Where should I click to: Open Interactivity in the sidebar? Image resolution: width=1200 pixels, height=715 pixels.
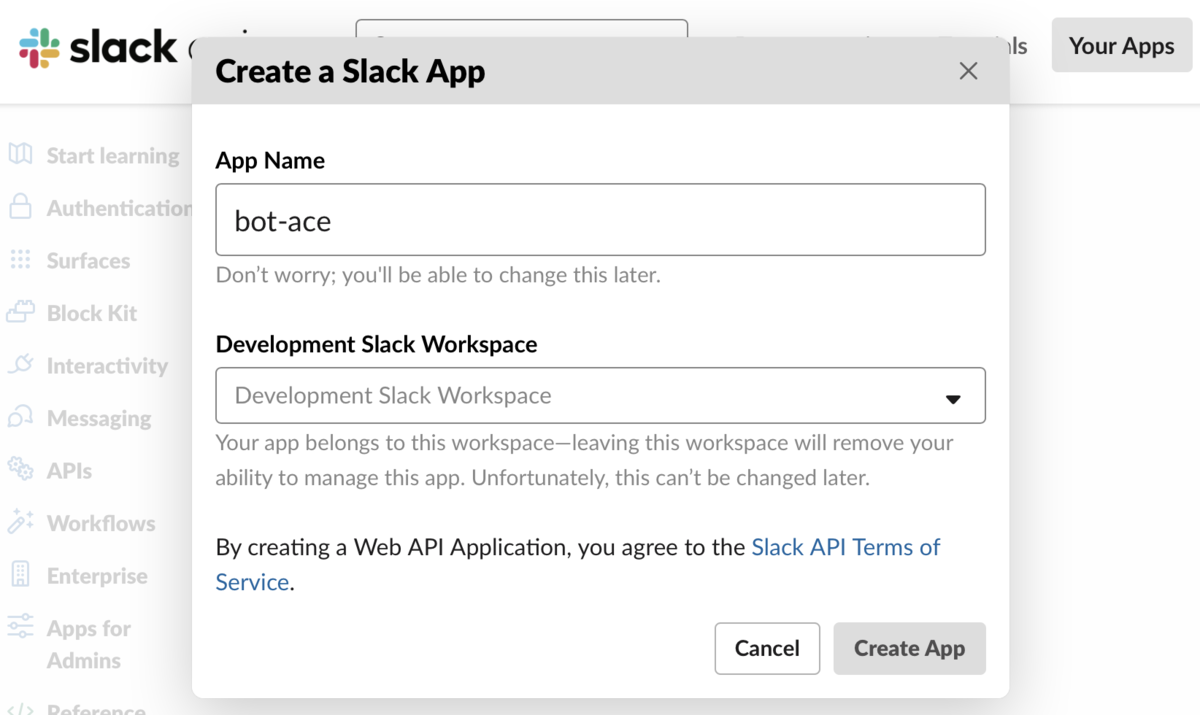(x=107, y=366)
